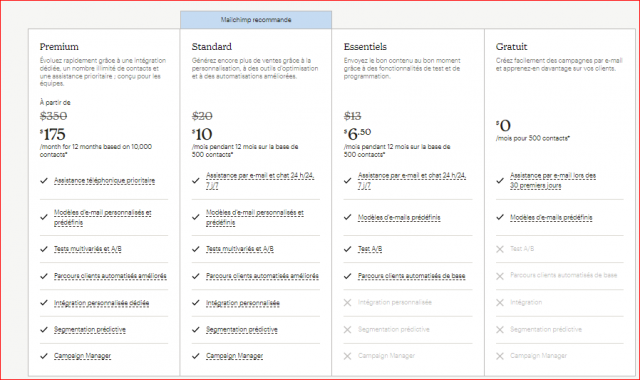Click checkmark beside Gratuit 'Modèles d'e-mails prédéfinis'
This screenshot has width=640, height=380.
tap(500, 217)
